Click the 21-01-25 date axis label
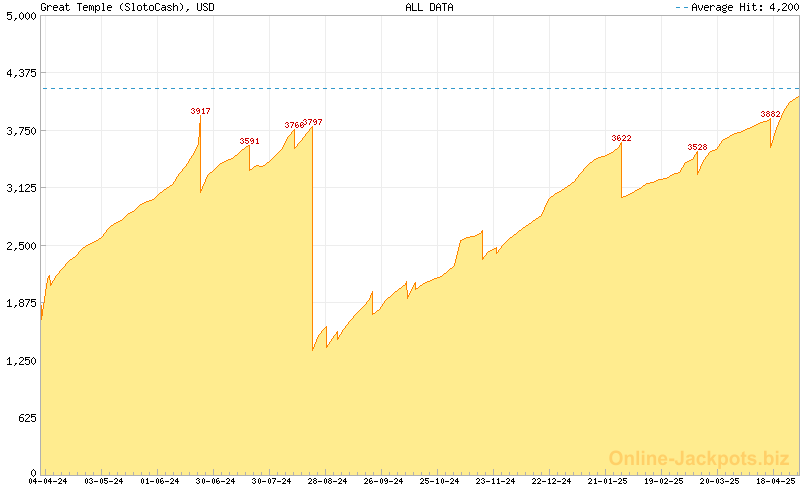This screenshot has width=800, height=490. pyautogui.click(x=607, y=481)
